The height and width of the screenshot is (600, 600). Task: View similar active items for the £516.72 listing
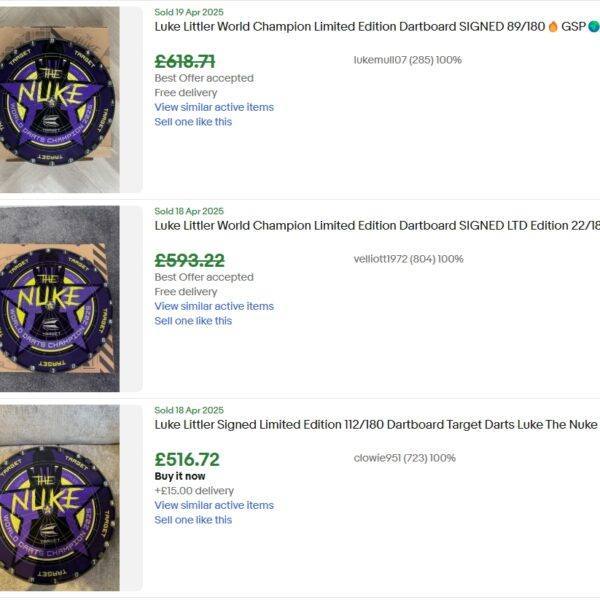click(214, 505)
